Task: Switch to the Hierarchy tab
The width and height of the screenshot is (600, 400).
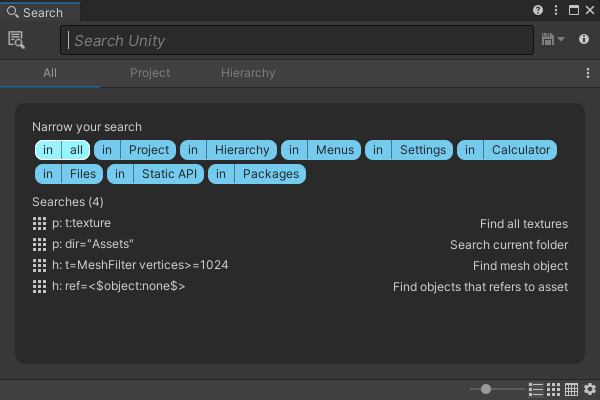Action: 248,73
